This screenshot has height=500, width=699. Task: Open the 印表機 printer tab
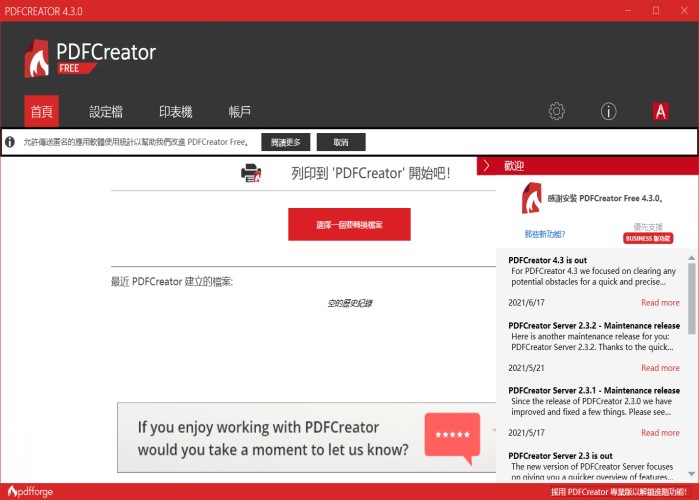[176, 111]
